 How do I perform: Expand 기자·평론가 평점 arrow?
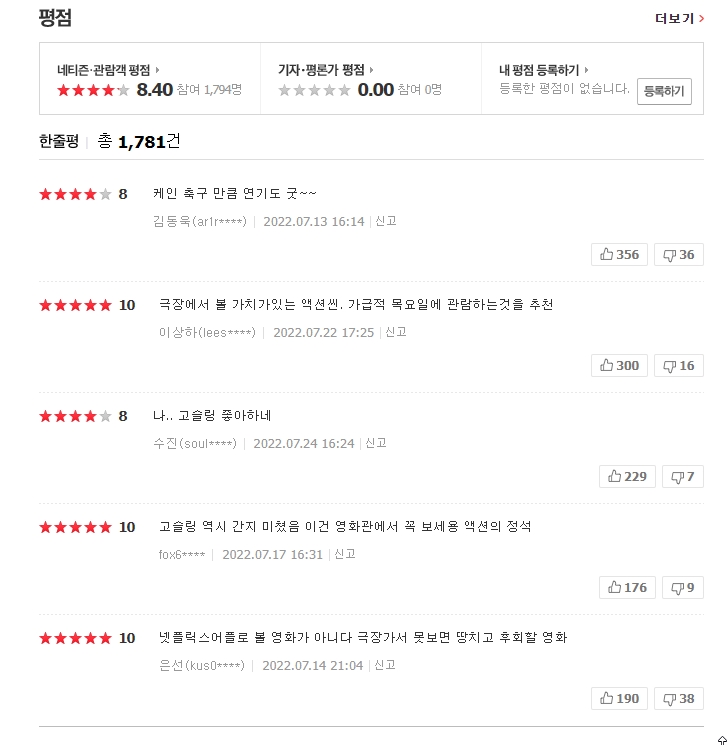pos(372,70)
